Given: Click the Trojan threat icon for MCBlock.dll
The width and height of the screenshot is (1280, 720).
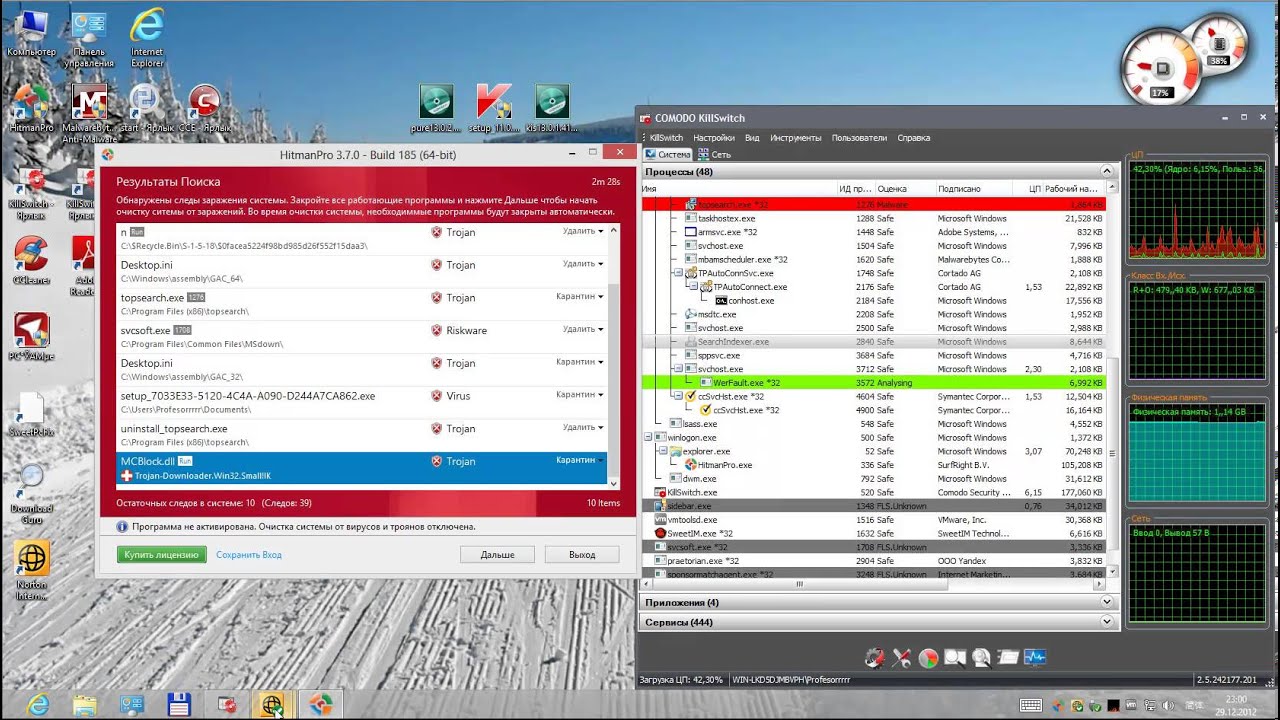Looking at the screenshot, I should 436,461.
